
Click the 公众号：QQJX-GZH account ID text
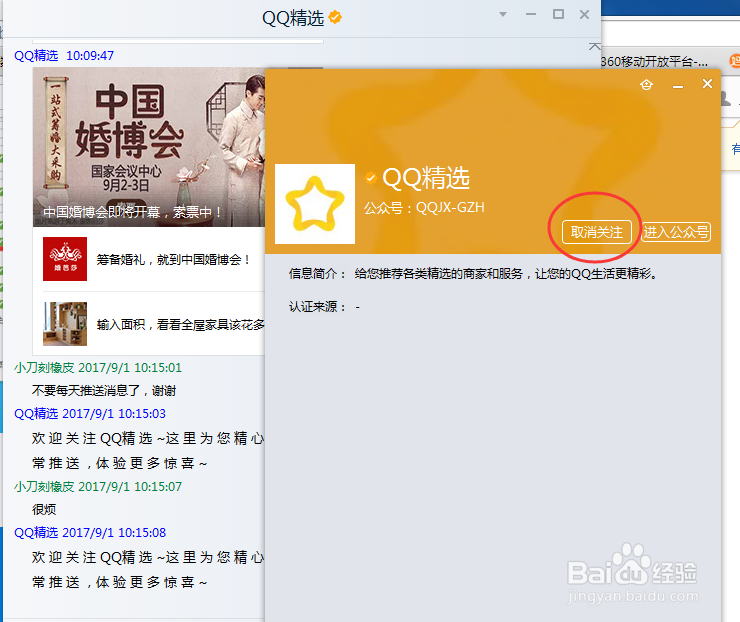[x=424, y=208]
